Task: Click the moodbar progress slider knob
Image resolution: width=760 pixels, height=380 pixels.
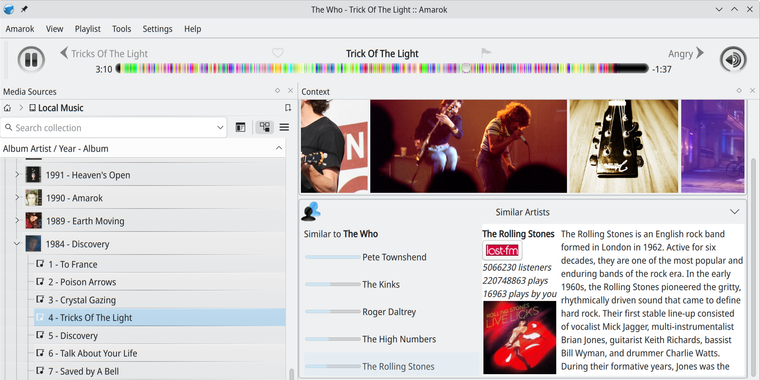Action: (466, 68)
